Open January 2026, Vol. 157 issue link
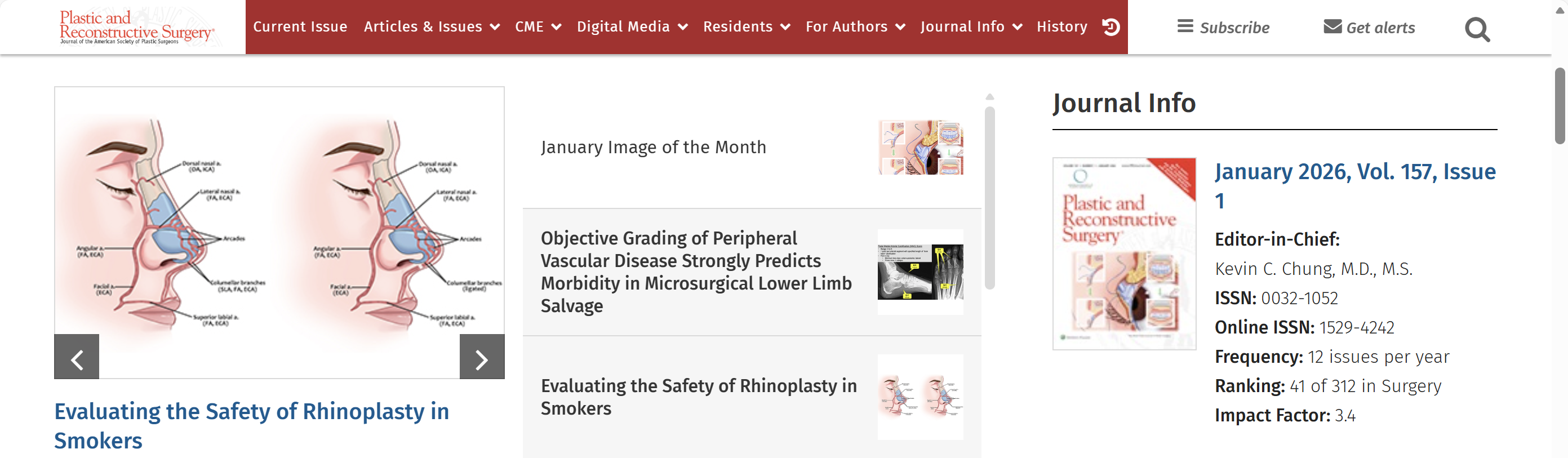 coord(1354,185)
